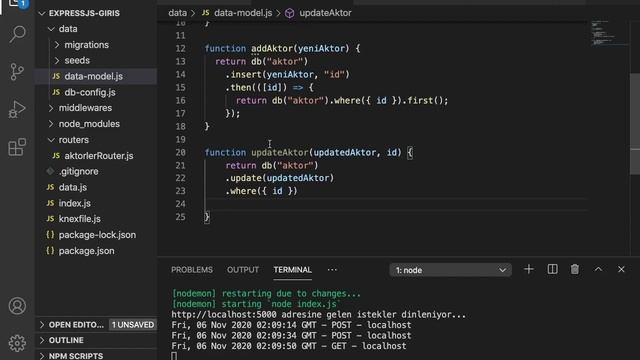
Task: Click JS icon beside db-config.js
Action: click(56, 92)
